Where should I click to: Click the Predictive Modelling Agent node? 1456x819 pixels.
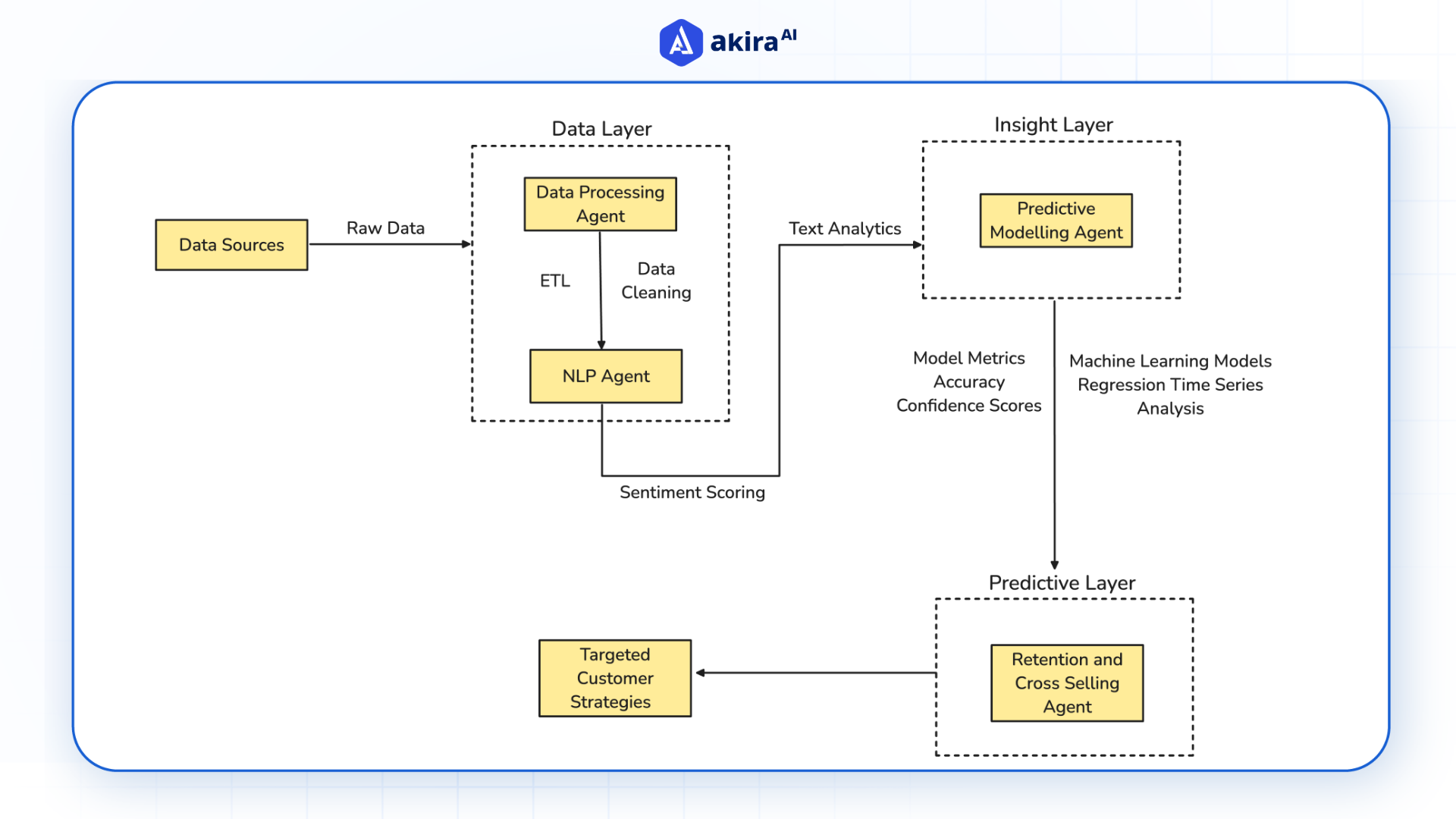[1056, 220]
